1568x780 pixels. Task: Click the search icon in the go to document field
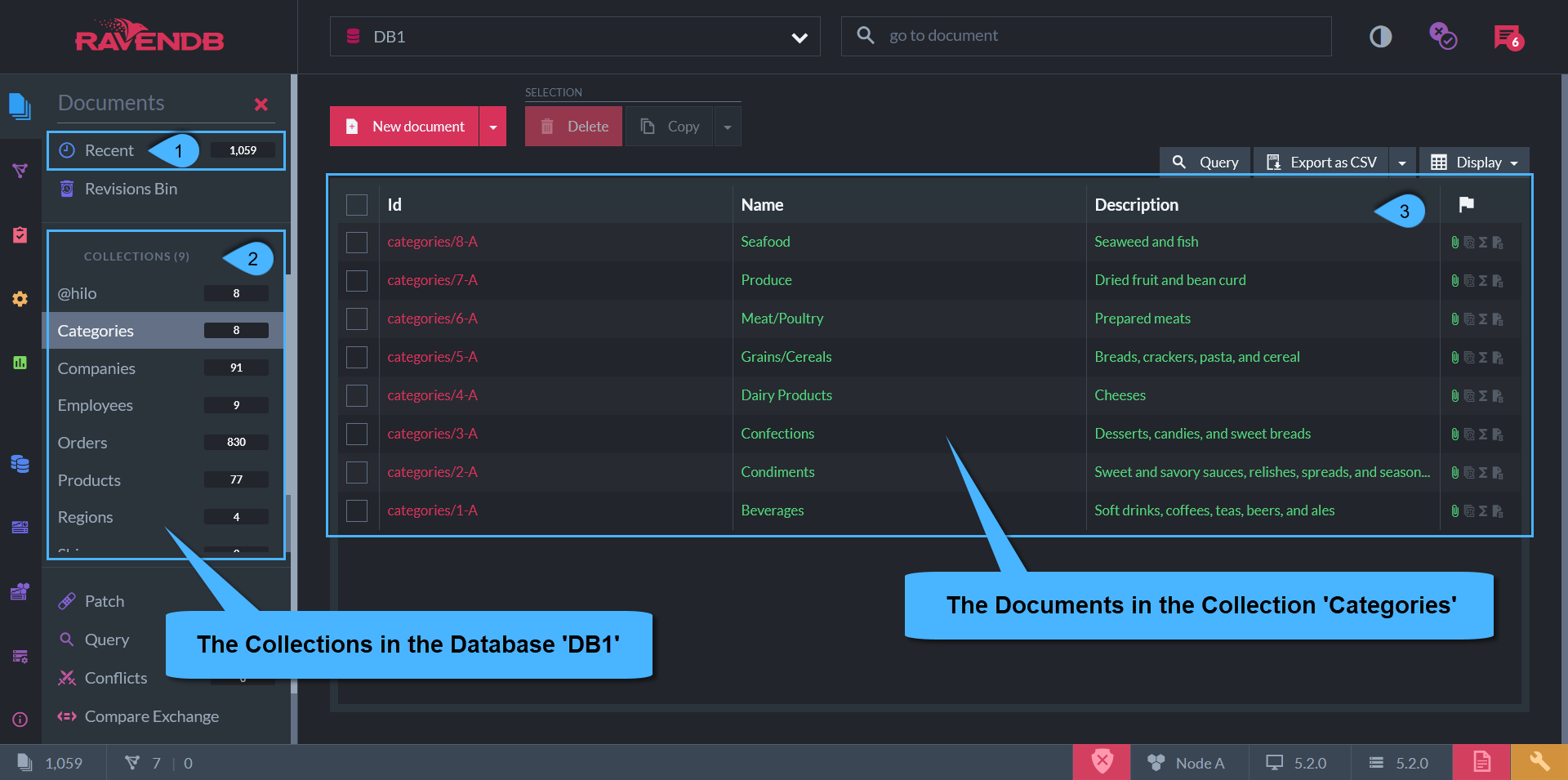865,35
